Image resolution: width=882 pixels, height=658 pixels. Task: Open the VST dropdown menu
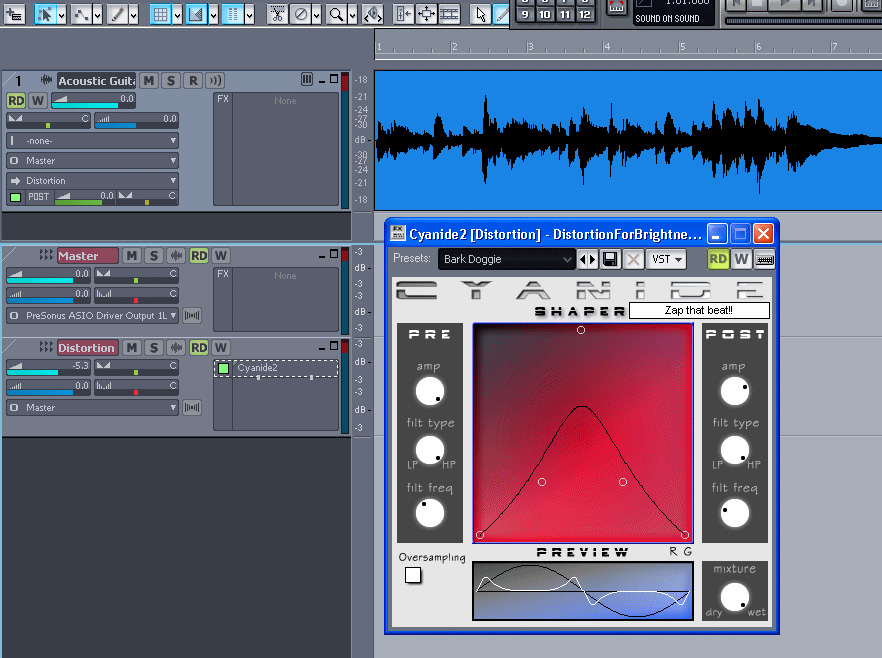[x=667, y=260]
